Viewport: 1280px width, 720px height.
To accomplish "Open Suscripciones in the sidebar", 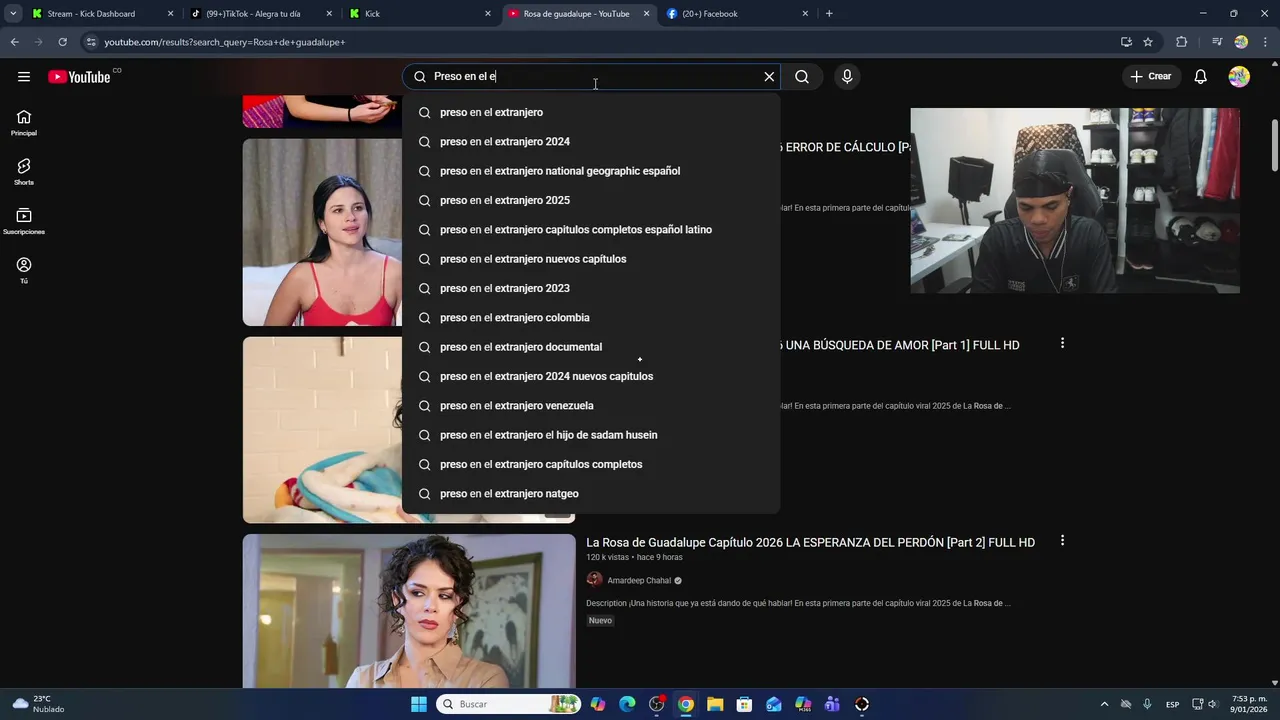I will (x=24, y=221).
